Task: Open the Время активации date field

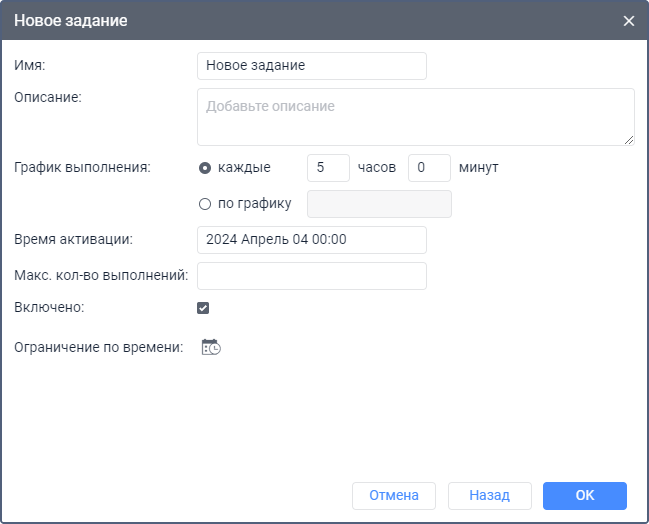Action: coord(312,240)
